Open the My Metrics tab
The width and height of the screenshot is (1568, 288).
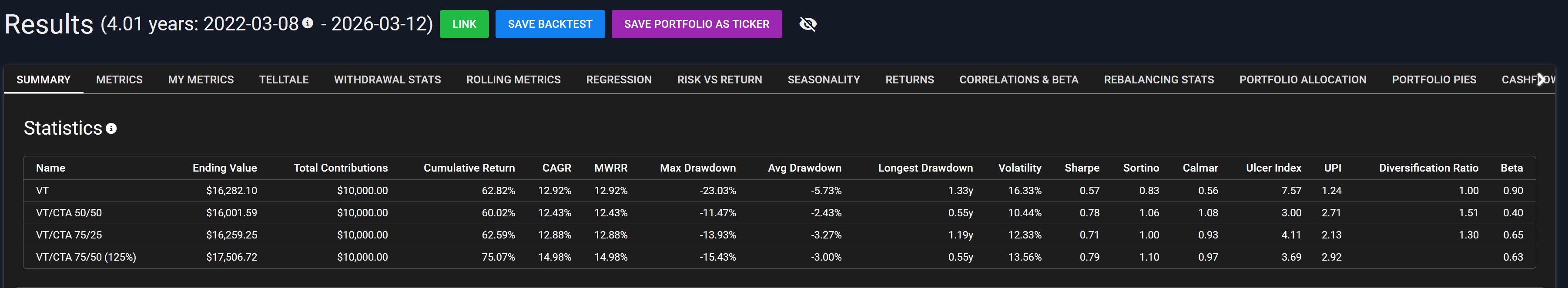click(x=201, y=79)
